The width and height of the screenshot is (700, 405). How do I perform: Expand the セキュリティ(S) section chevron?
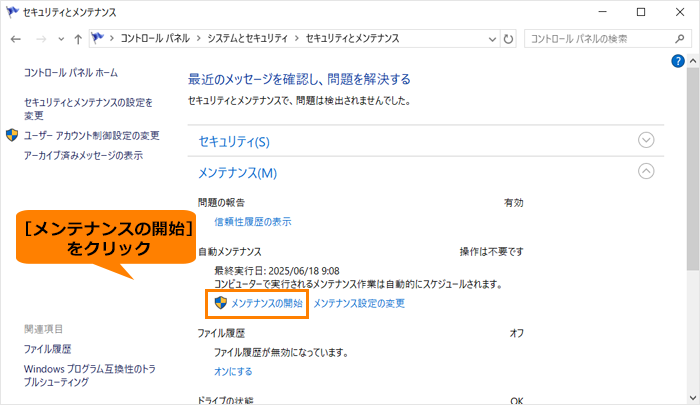pyautogui.click(x=646, y=140)
